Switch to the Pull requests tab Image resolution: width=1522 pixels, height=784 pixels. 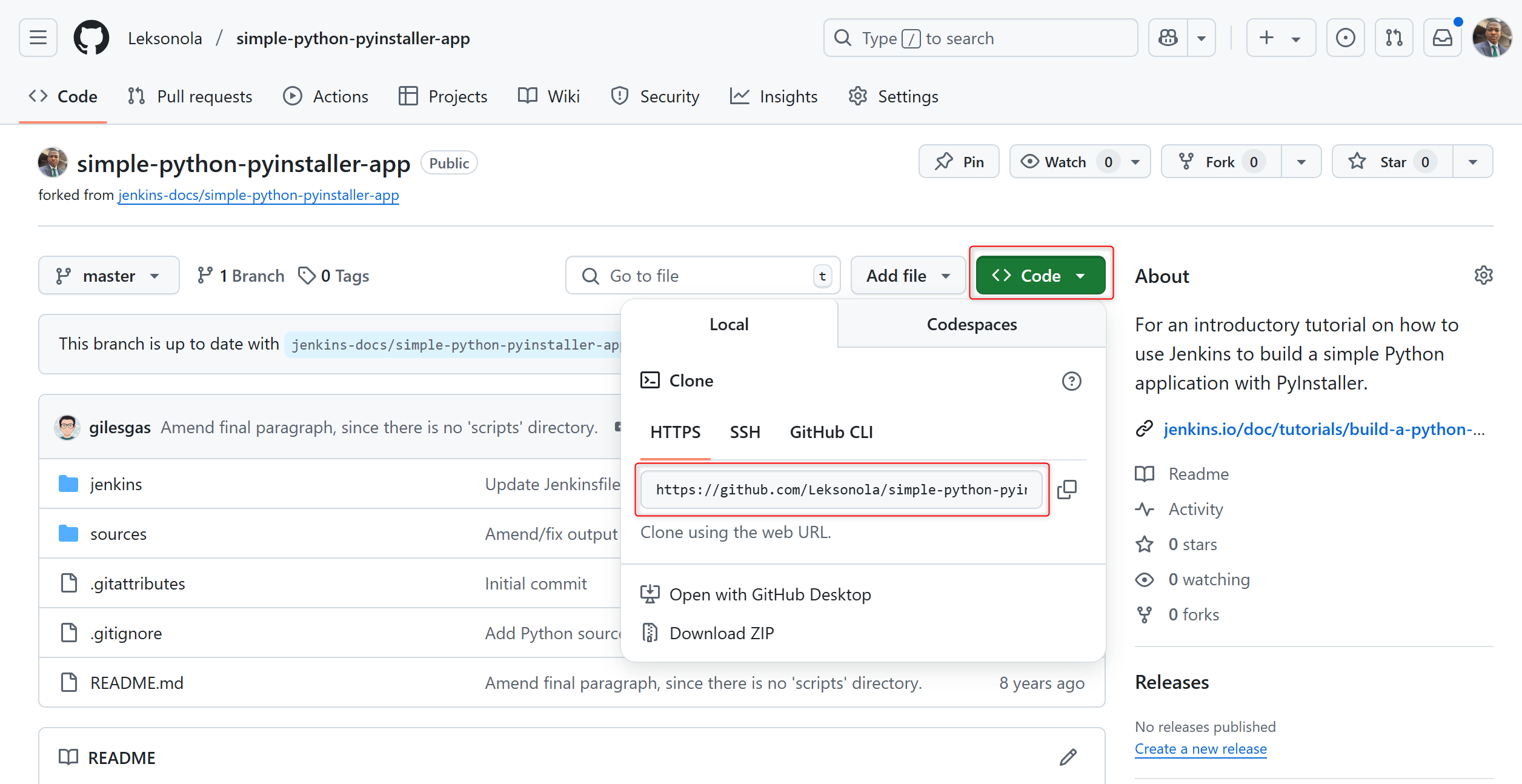190,96
